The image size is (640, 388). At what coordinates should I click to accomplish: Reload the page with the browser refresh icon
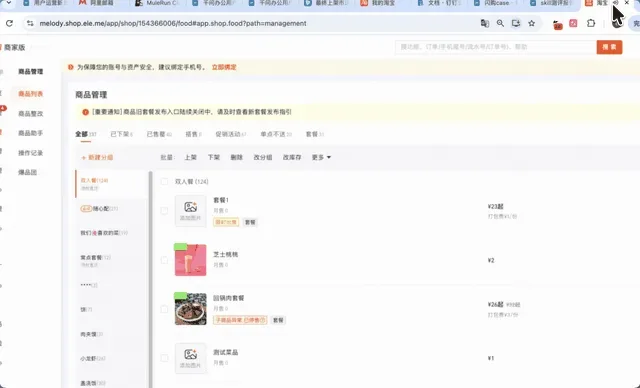[9, 23]
